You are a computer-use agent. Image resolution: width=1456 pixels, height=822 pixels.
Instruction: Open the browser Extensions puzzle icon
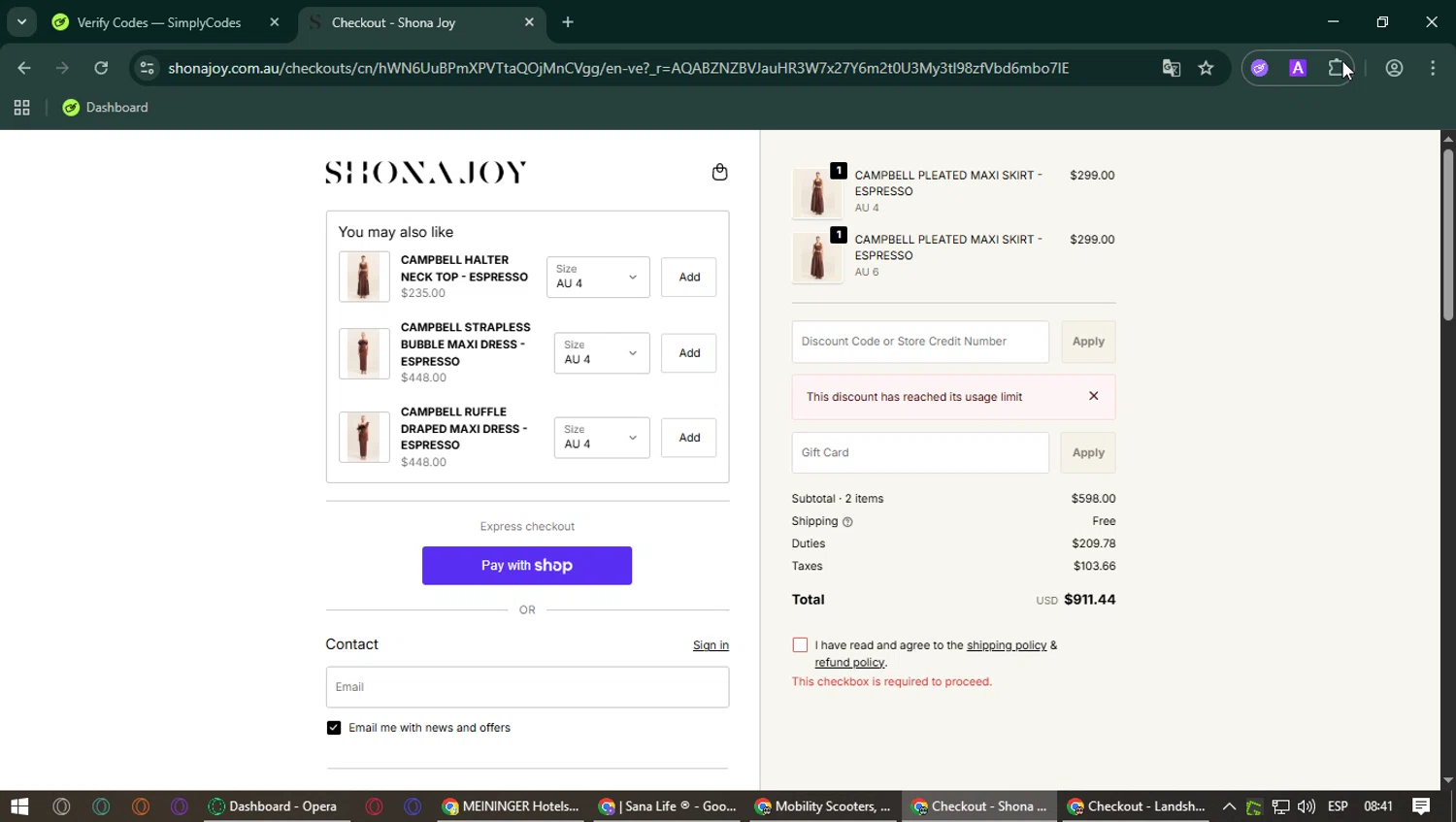click(1337, 68)
